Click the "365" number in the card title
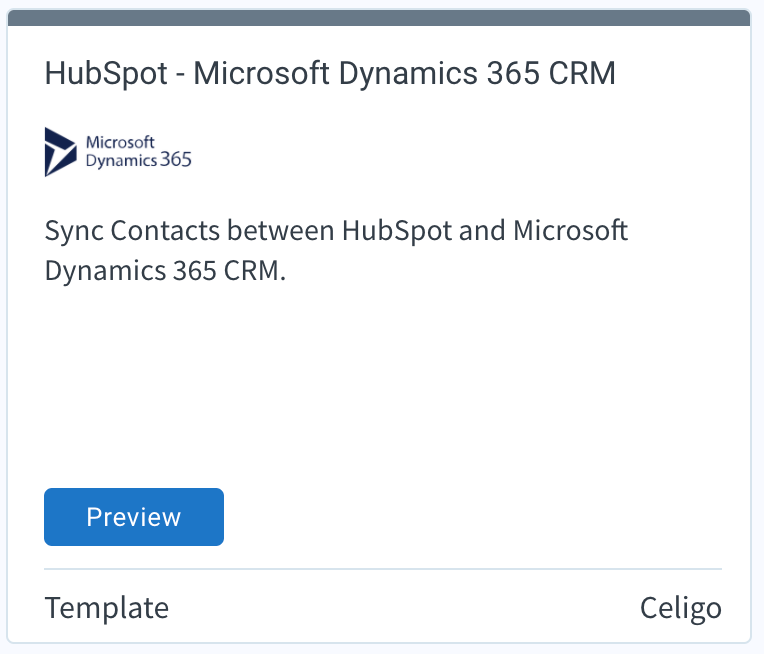Image resolution: width=764 pixels, height=654 pixels. coord(513,74)
